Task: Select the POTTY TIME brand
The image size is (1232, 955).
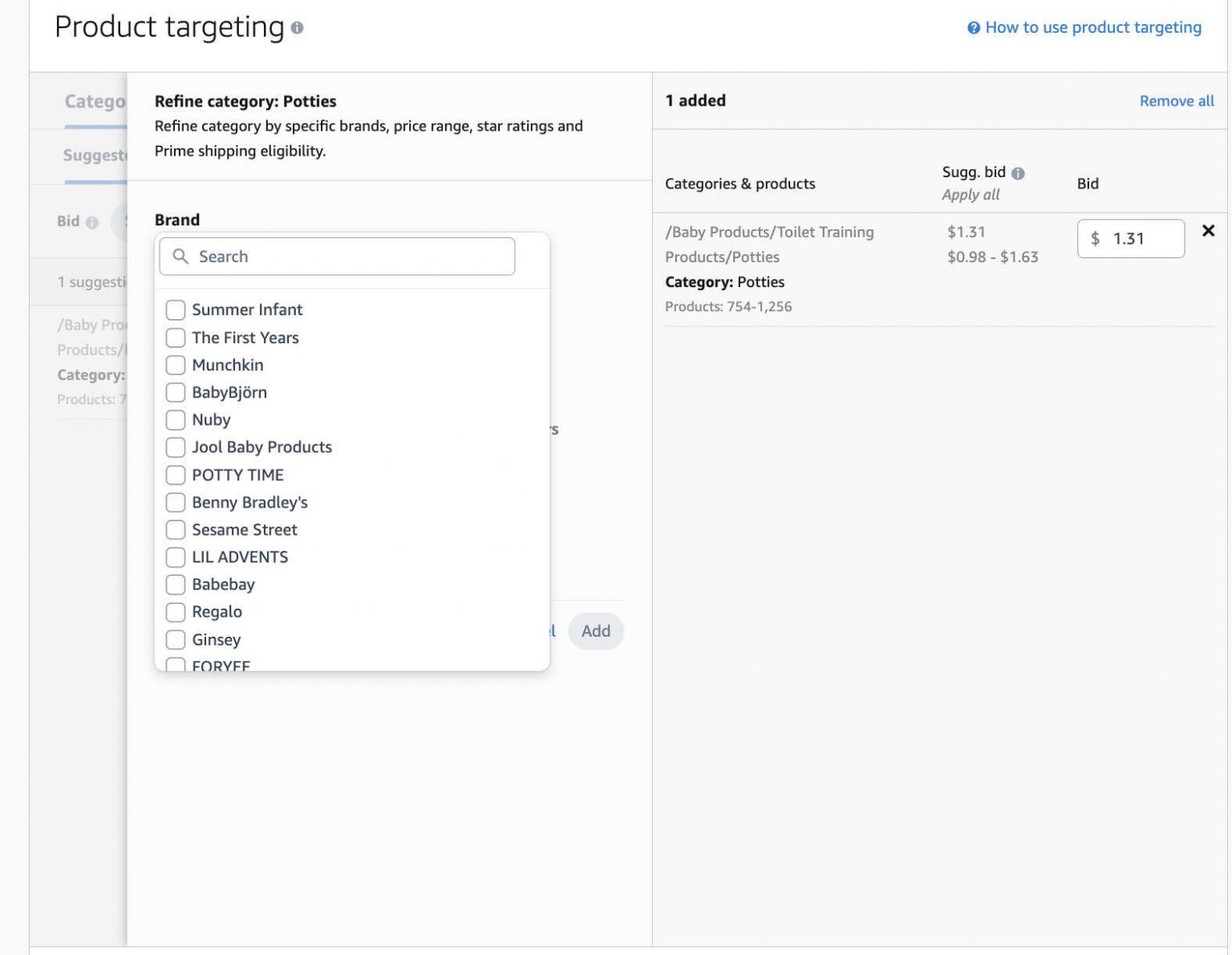Action: (176, 475)
